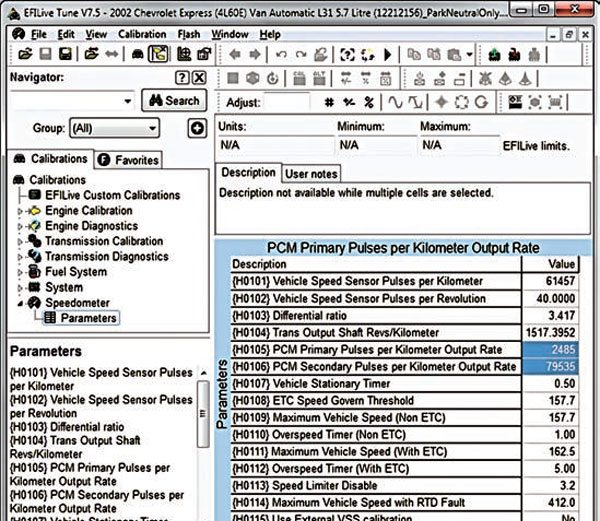600x521 pixels.
Task: Click the 3.417 Differential ratio value
Action: point(551,315)
